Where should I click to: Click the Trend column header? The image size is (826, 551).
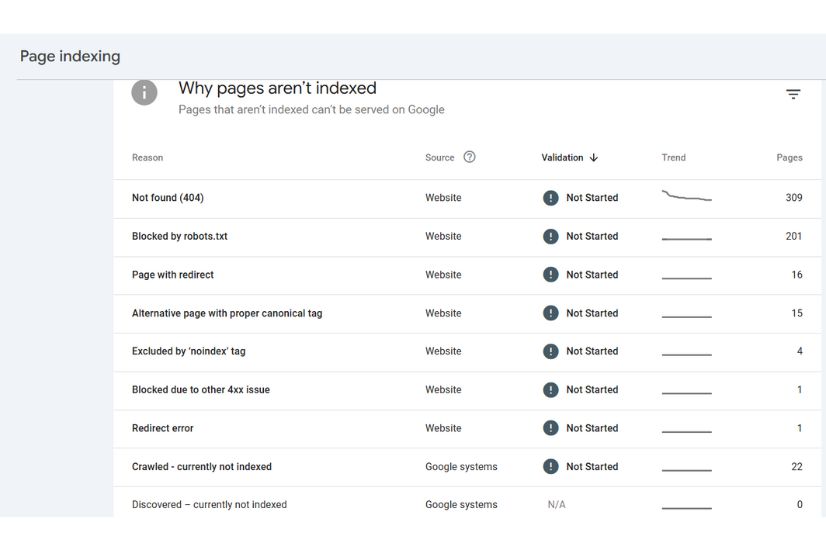tap(673, 158)
